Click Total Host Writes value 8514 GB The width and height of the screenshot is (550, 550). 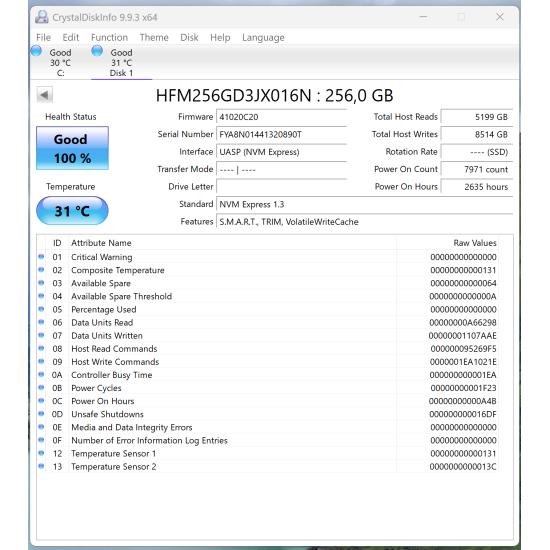click(477, 135)
